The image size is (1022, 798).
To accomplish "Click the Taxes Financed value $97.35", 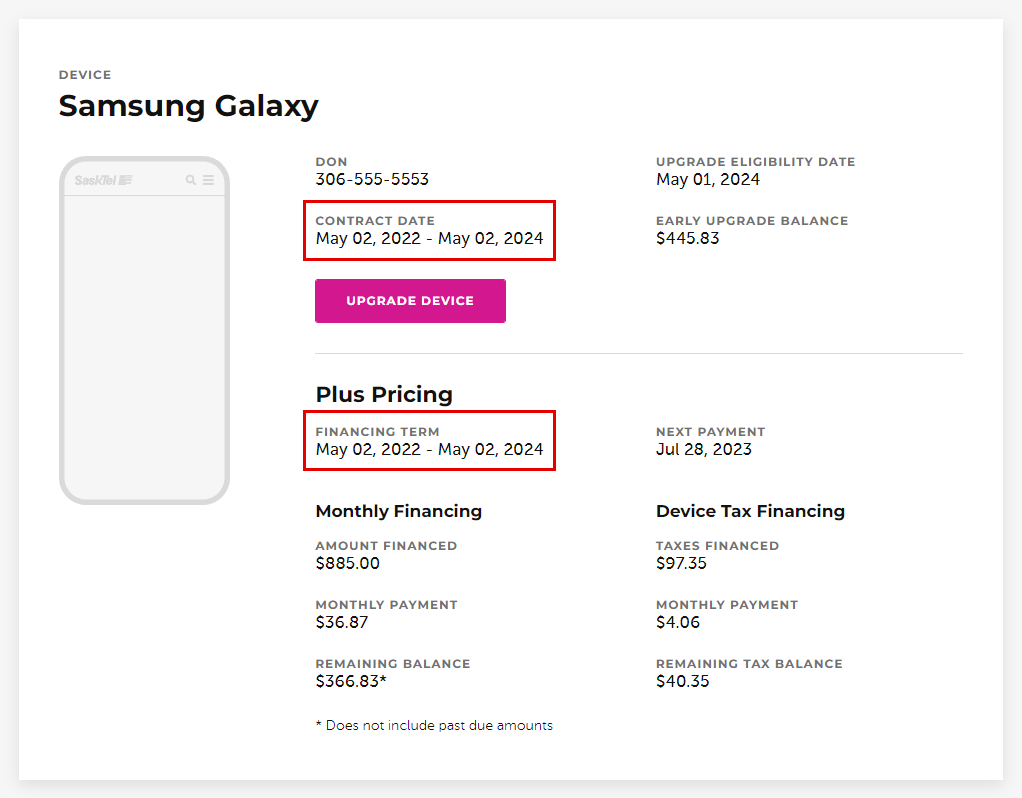I will [x=681, y=564].
